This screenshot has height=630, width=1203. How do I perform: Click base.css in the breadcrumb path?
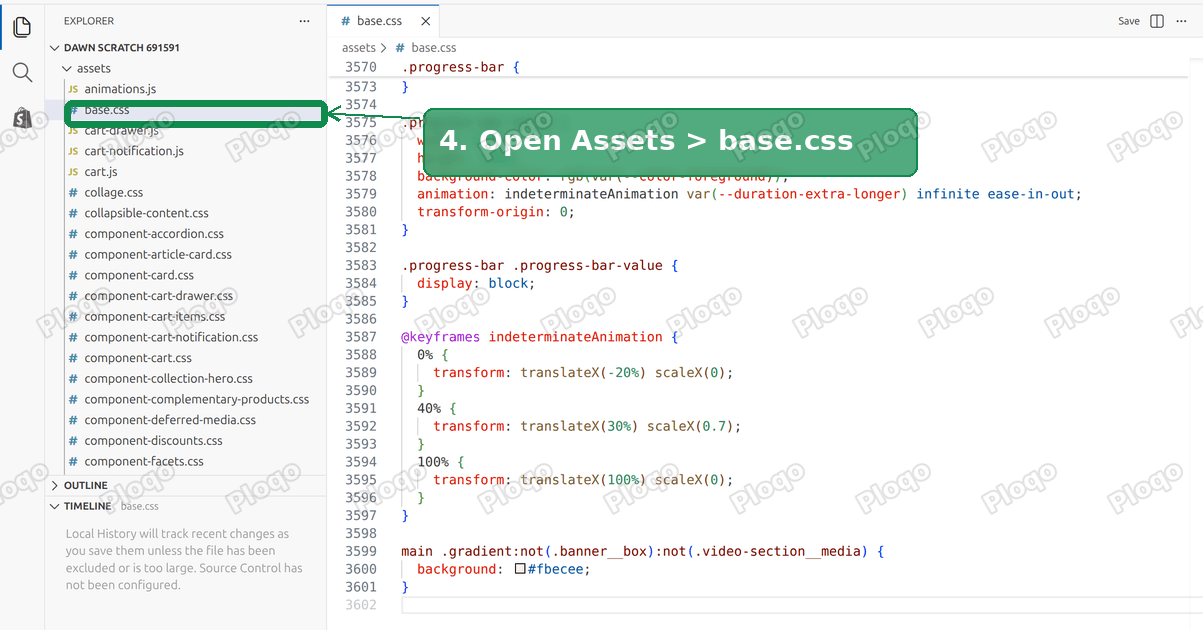(x=434, y=47)
